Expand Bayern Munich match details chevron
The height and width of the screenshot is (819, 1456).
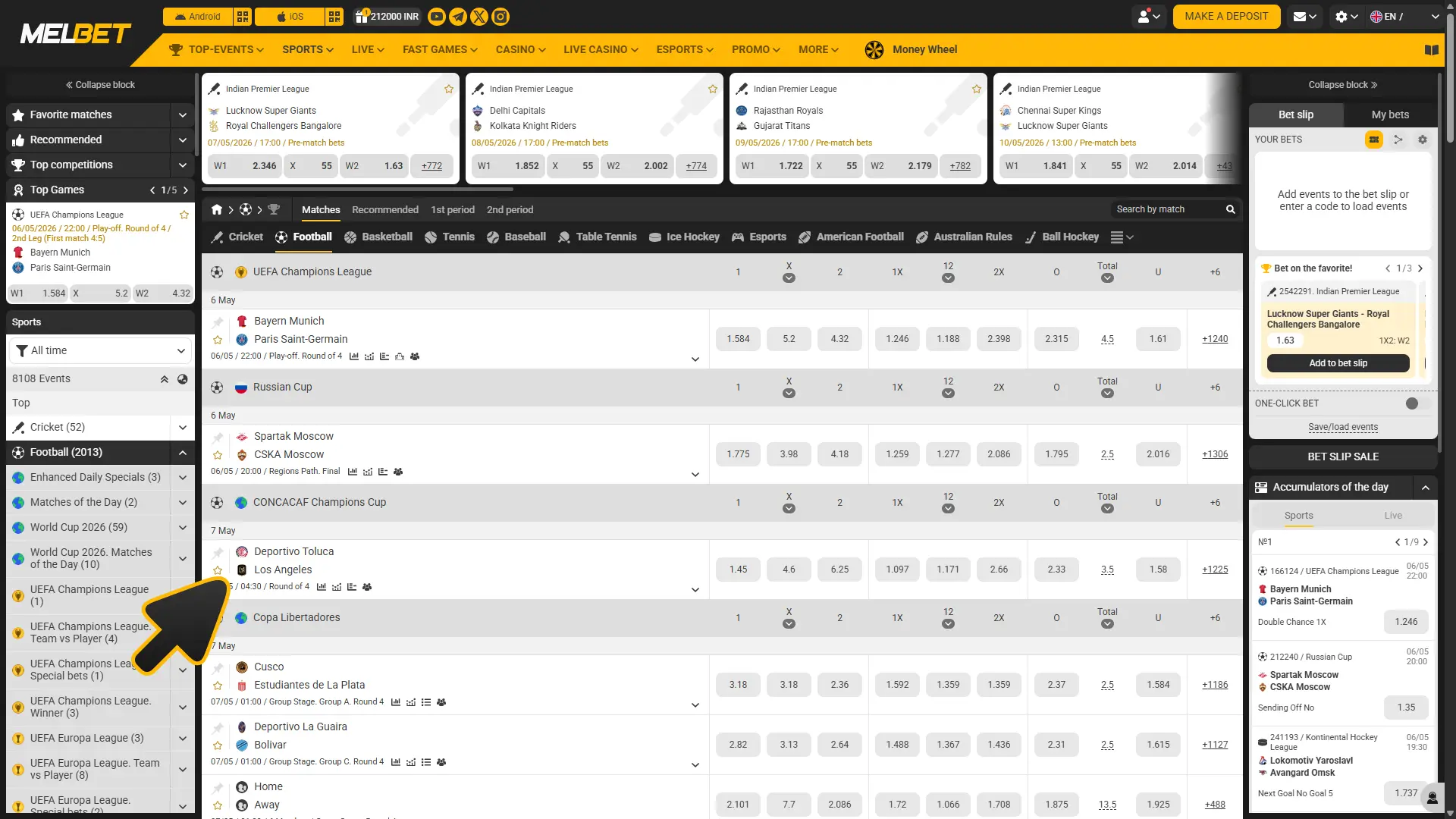pyautogui.click(x=695, y=359)
